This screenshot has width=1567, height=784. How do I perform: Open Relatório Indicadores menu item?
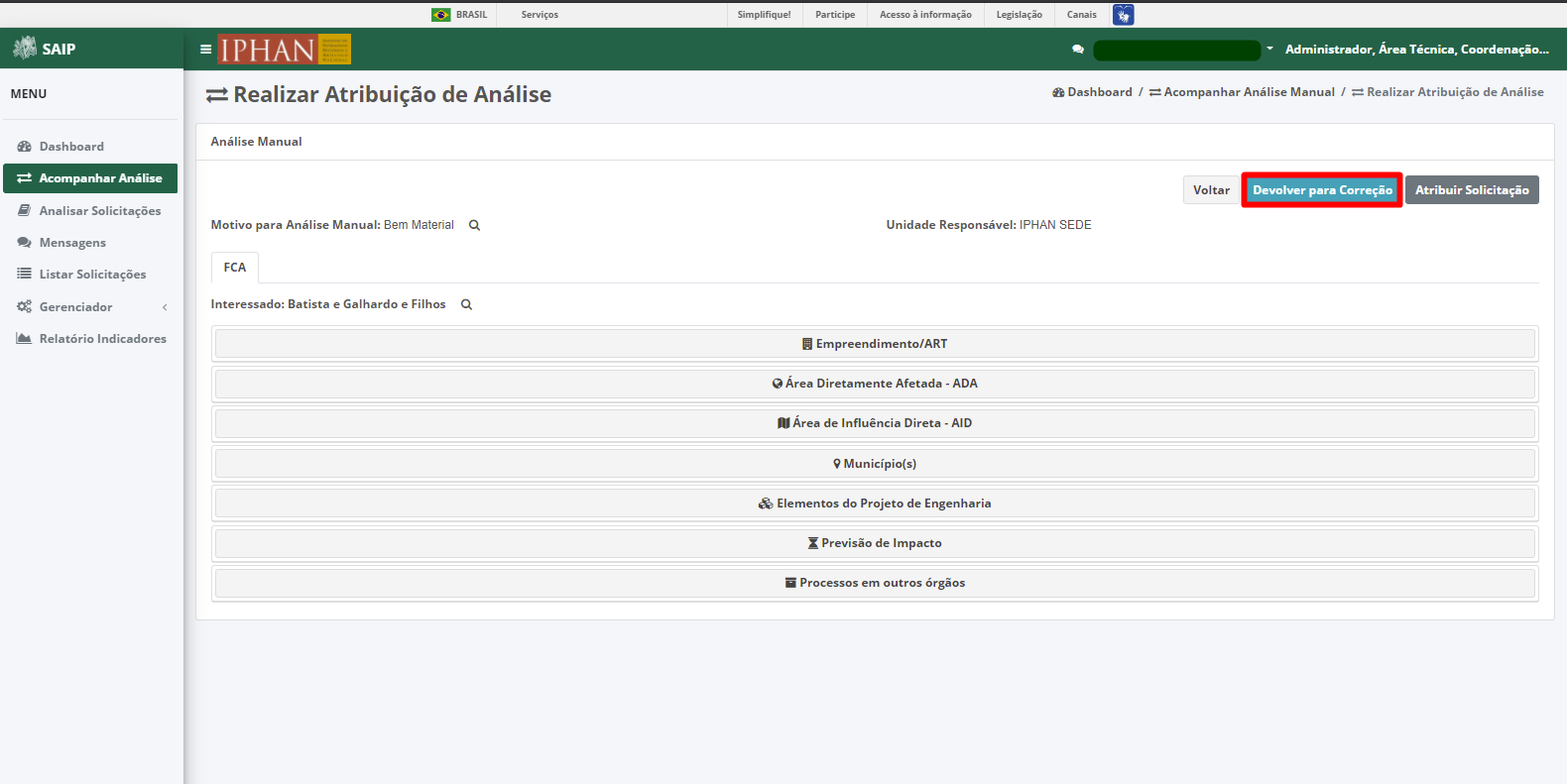[x=91, y=339]
